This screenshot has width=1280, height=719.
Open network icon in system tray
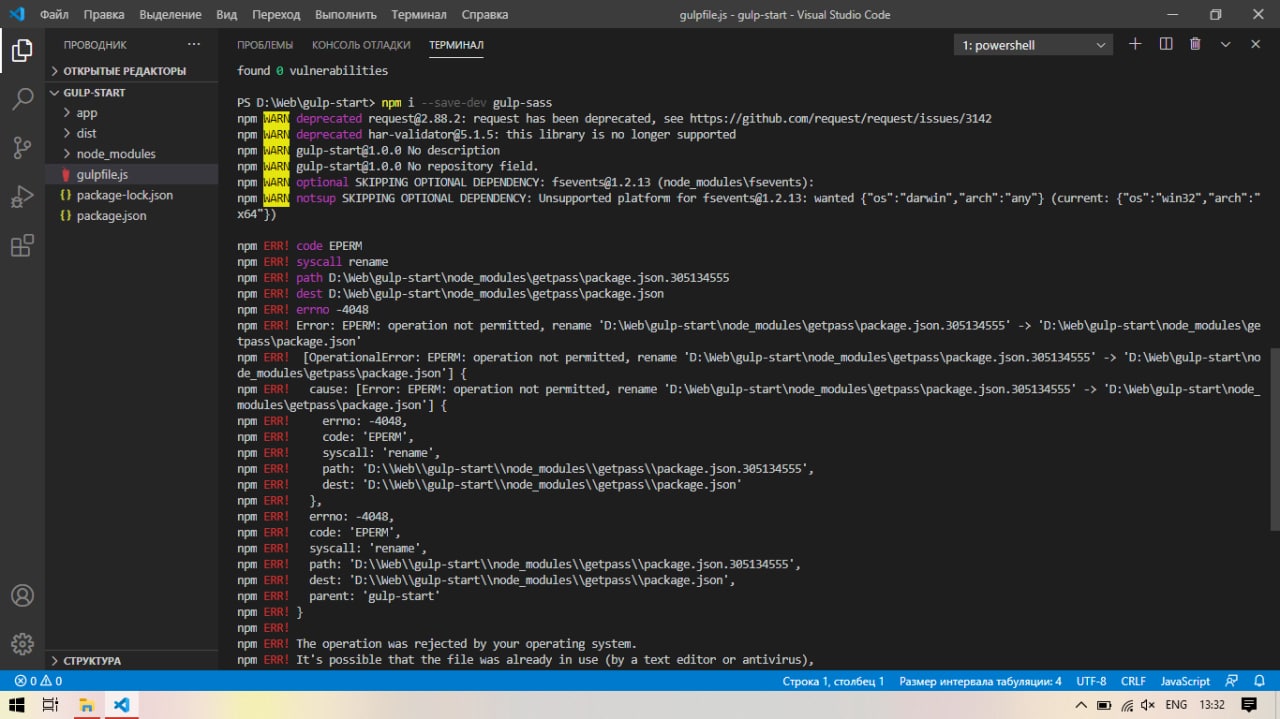click(1126, 705)
